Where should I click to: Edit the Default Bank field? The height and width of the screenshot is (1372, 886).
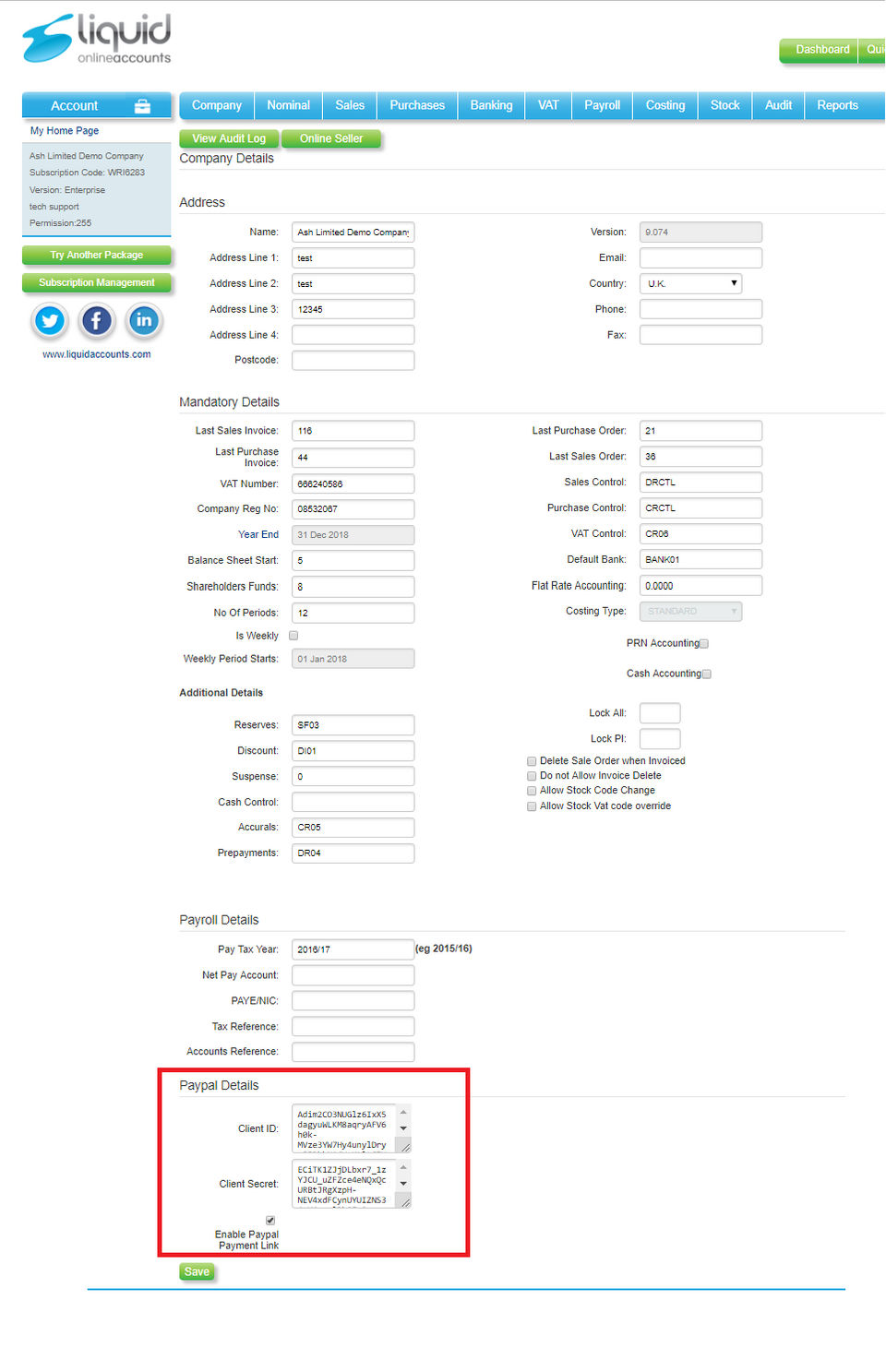(700, 560)
